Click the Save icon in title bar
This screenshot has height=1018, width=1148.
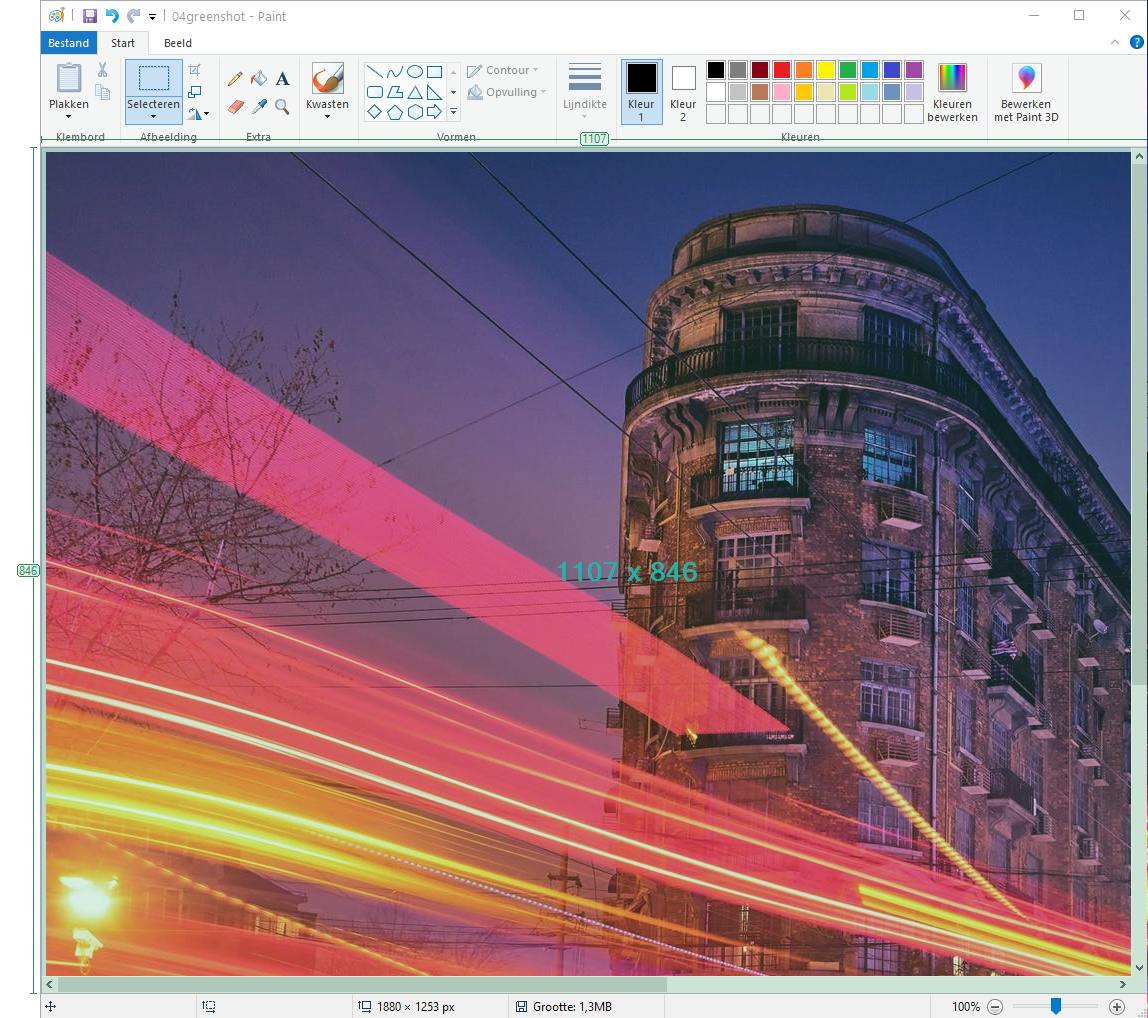click(x=90, y=16)
